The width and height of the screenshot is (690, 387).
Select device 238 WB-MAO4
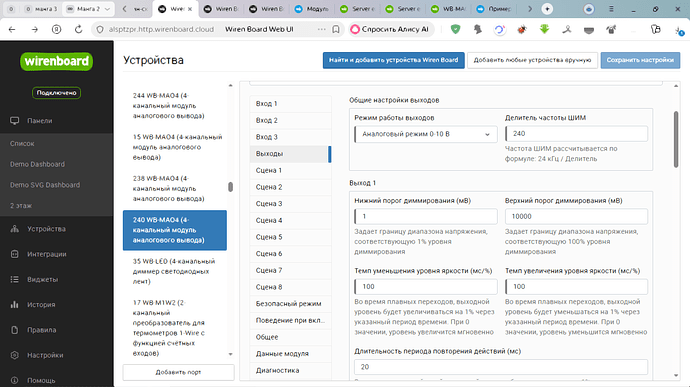(175, 188)
